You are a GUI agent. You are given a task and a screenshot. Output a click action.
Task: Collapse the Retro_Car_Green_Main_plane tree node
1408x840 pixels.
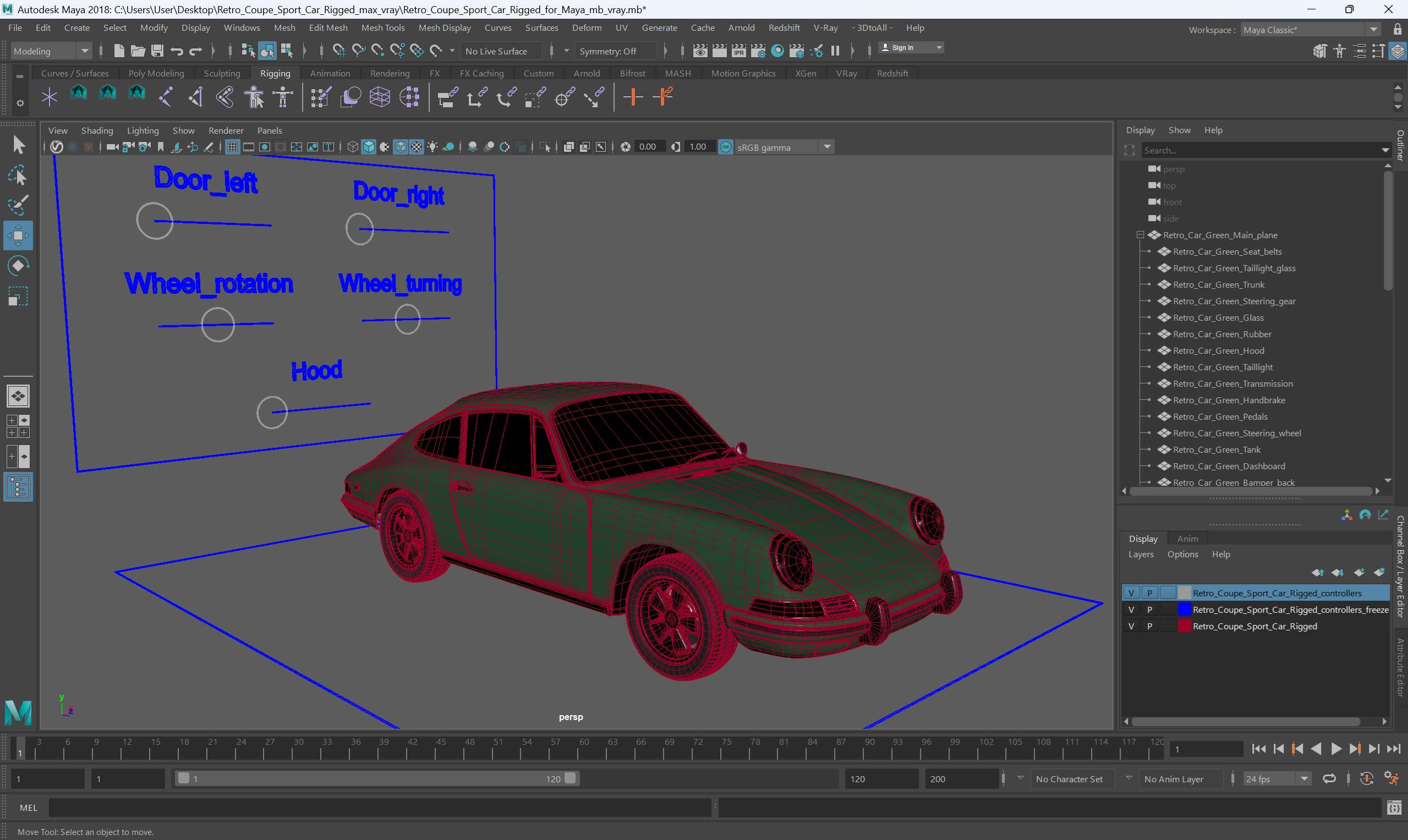[1139, 235]
